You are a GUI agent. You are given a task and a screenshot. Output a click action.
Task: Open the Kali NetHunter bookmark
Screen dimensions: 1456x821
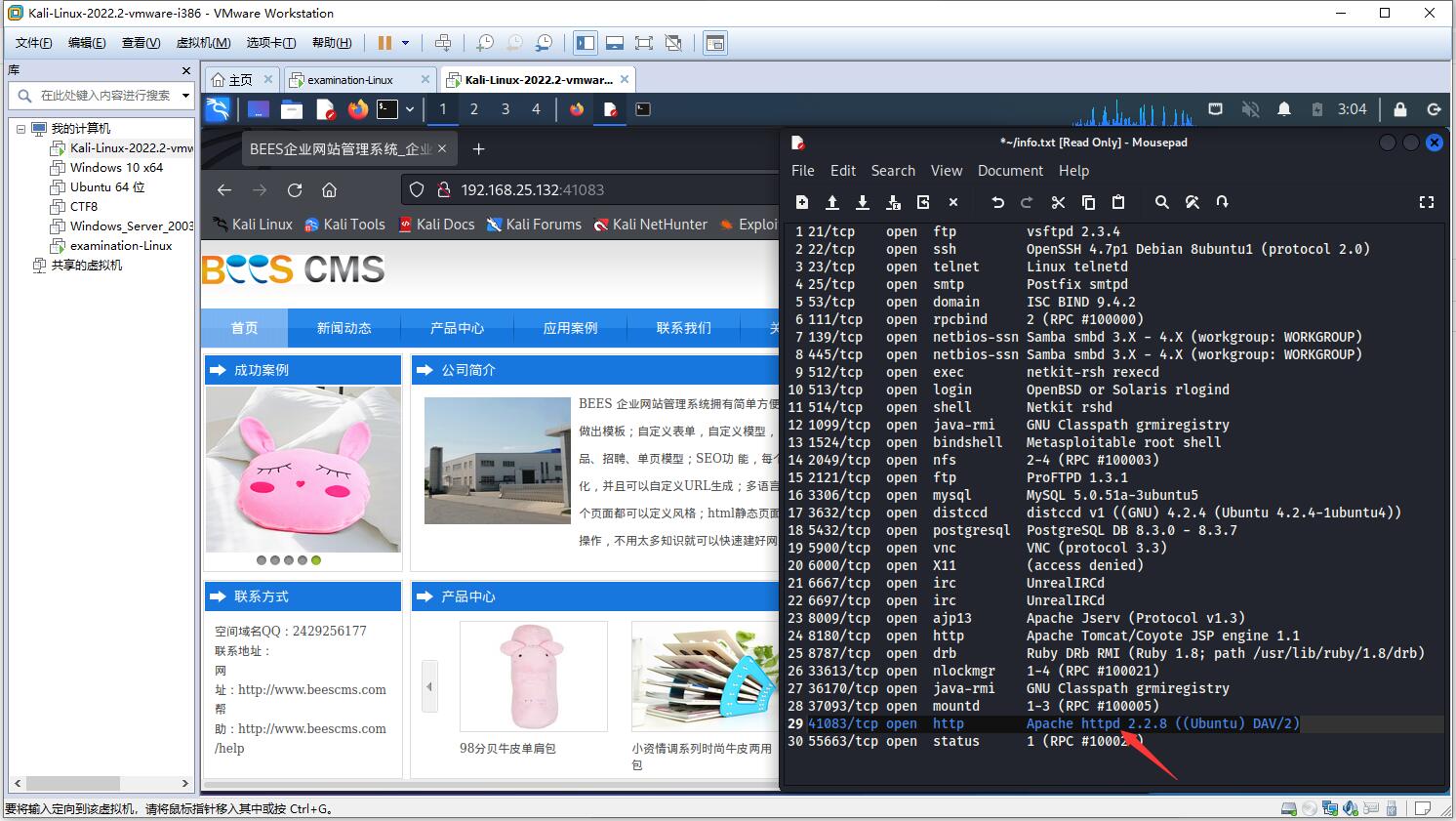tap(650, 225)
